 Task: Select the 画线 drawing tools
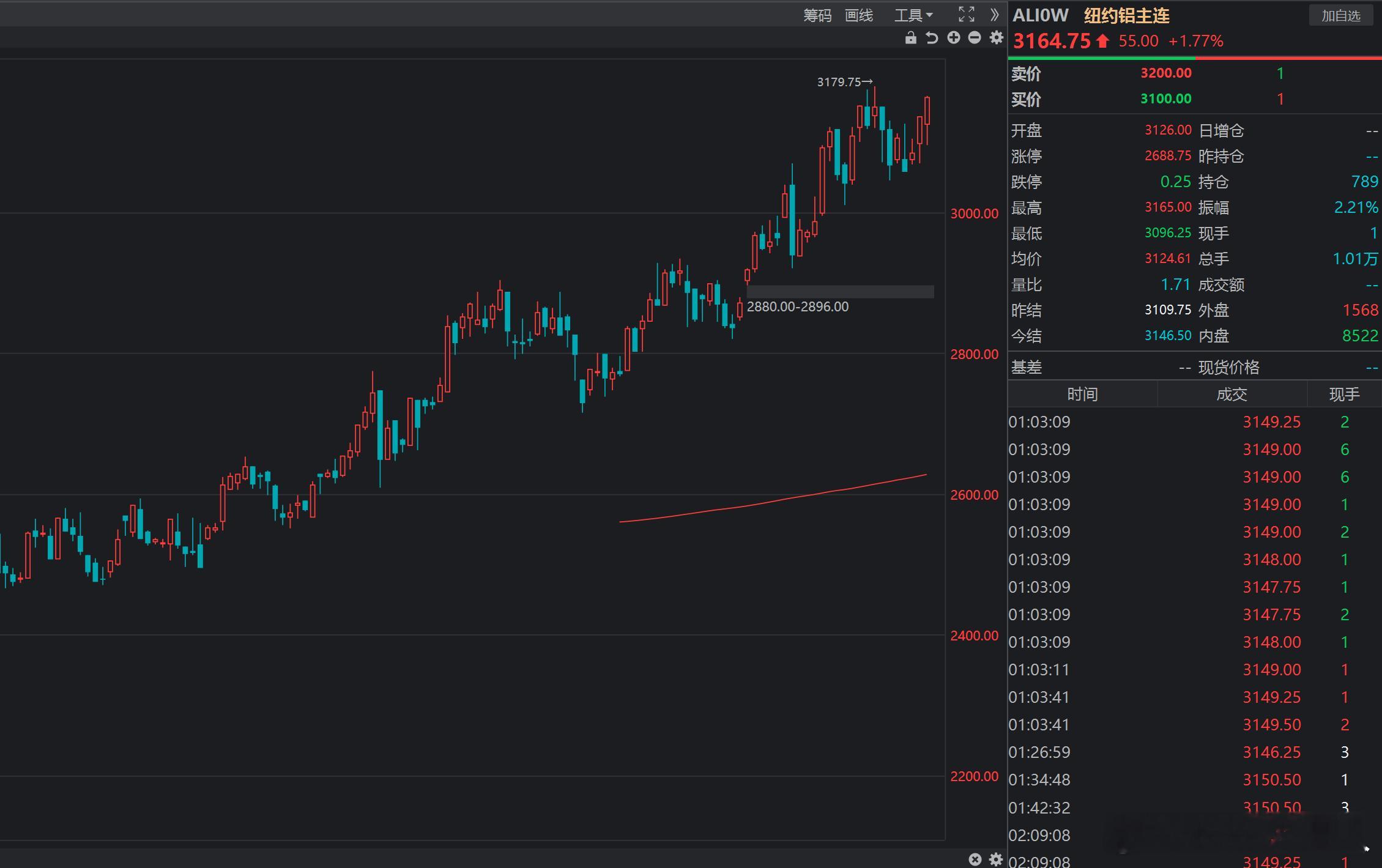coord(858,15)
